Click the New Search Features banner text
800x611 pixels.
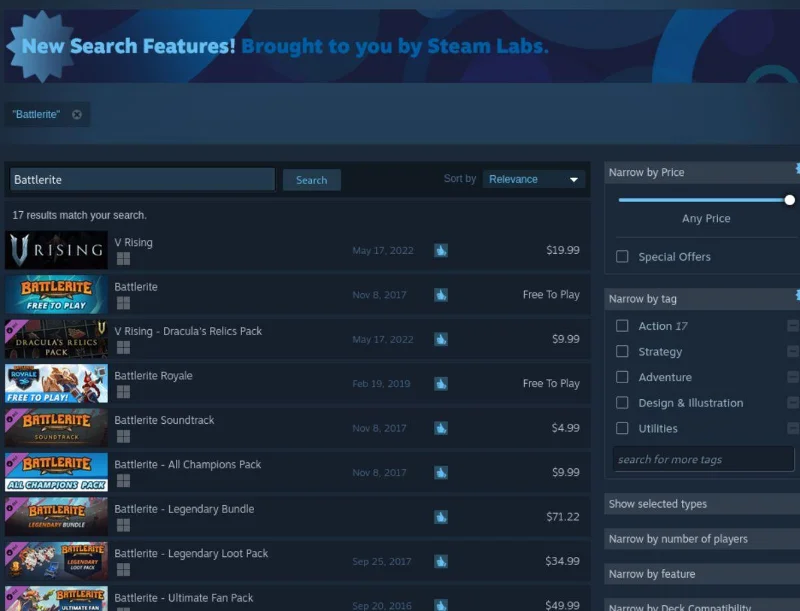[285, 46]
